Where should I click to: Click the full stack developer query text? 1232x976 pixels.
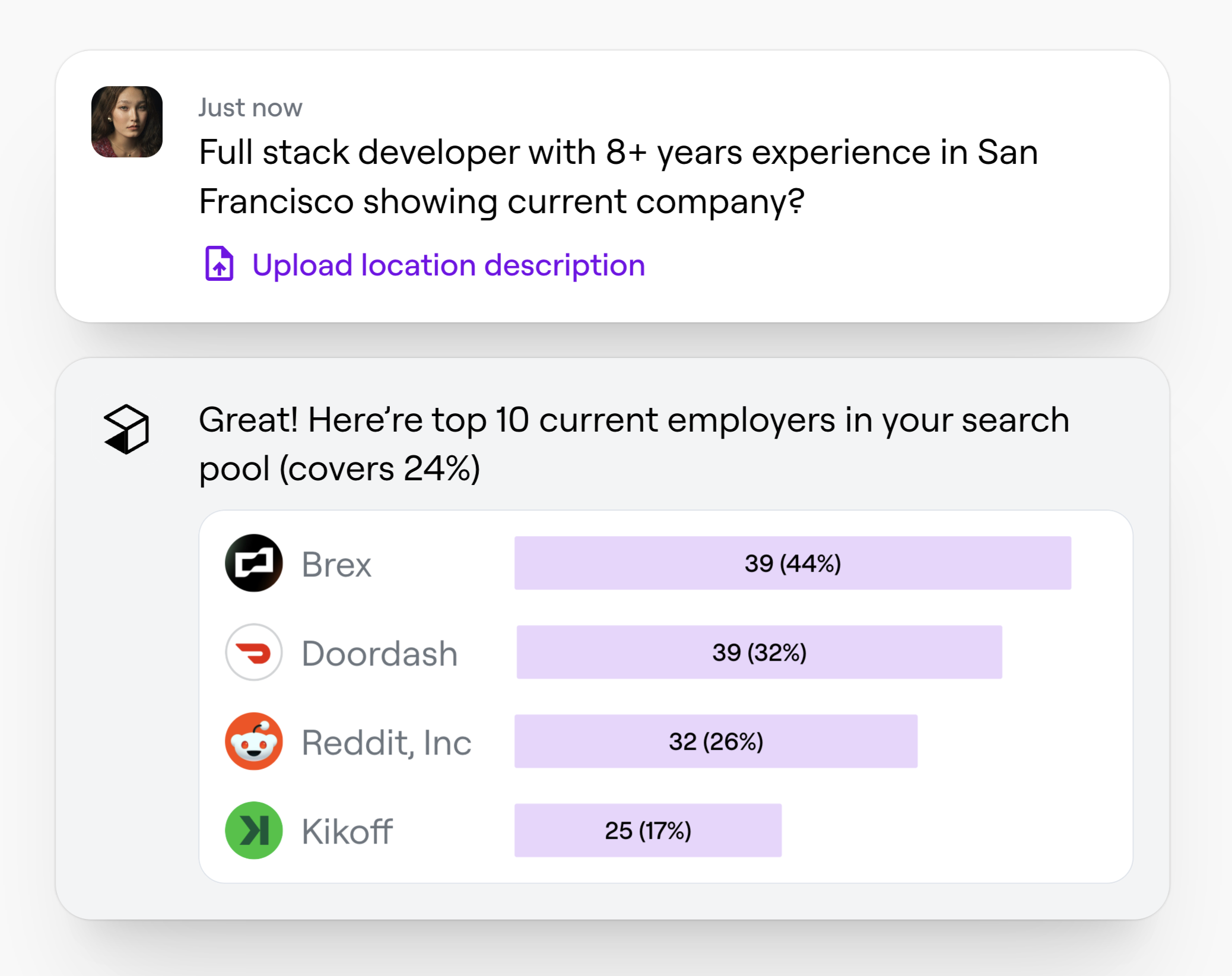click(618, 176)
